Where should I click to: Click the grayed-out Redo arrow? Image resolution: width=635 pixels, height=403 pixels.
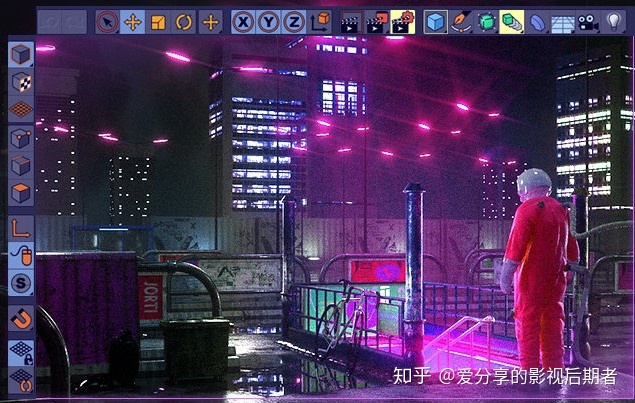point(75,22)
